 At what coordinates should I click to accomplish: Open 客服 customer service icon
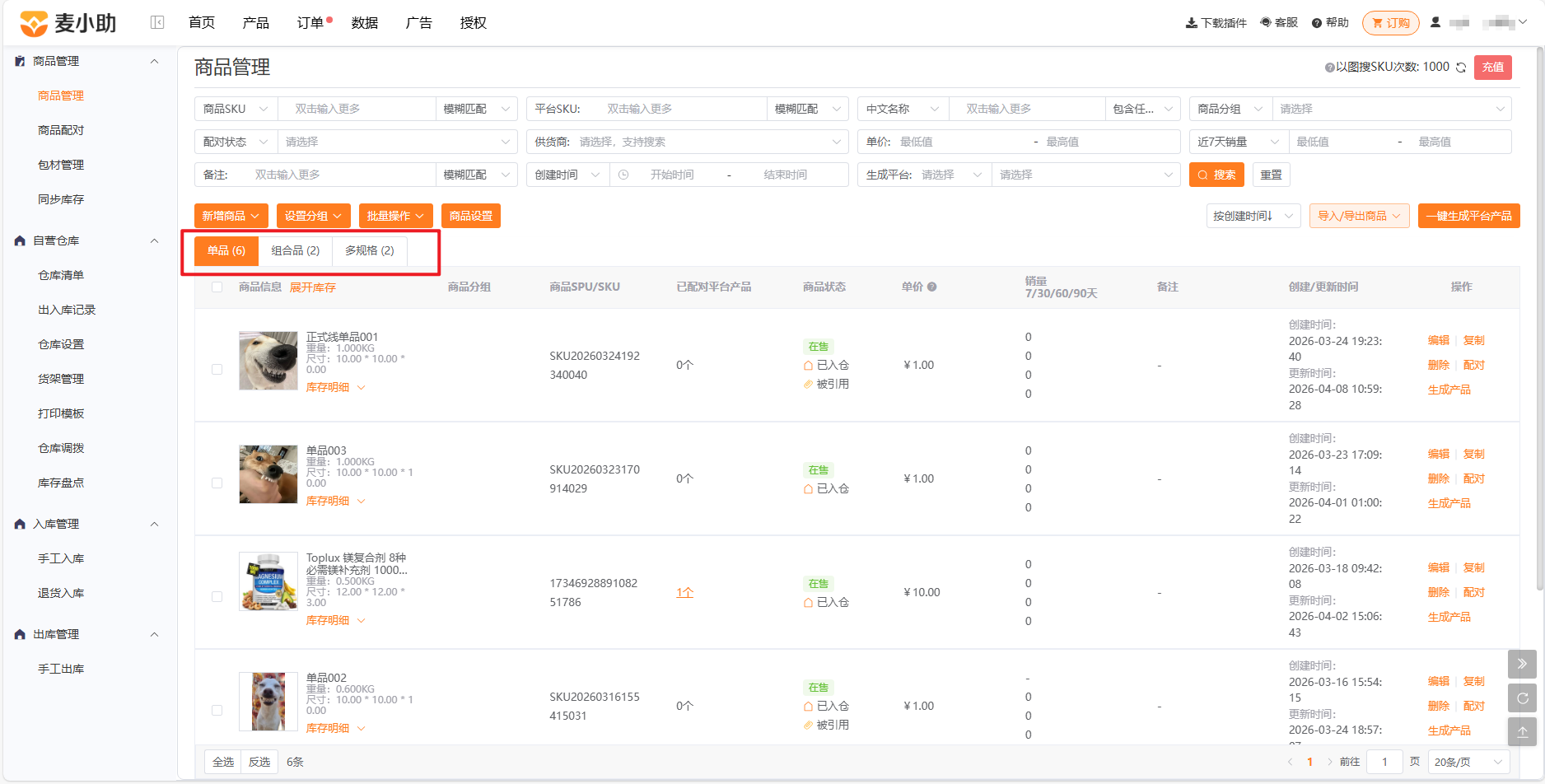1266,22
